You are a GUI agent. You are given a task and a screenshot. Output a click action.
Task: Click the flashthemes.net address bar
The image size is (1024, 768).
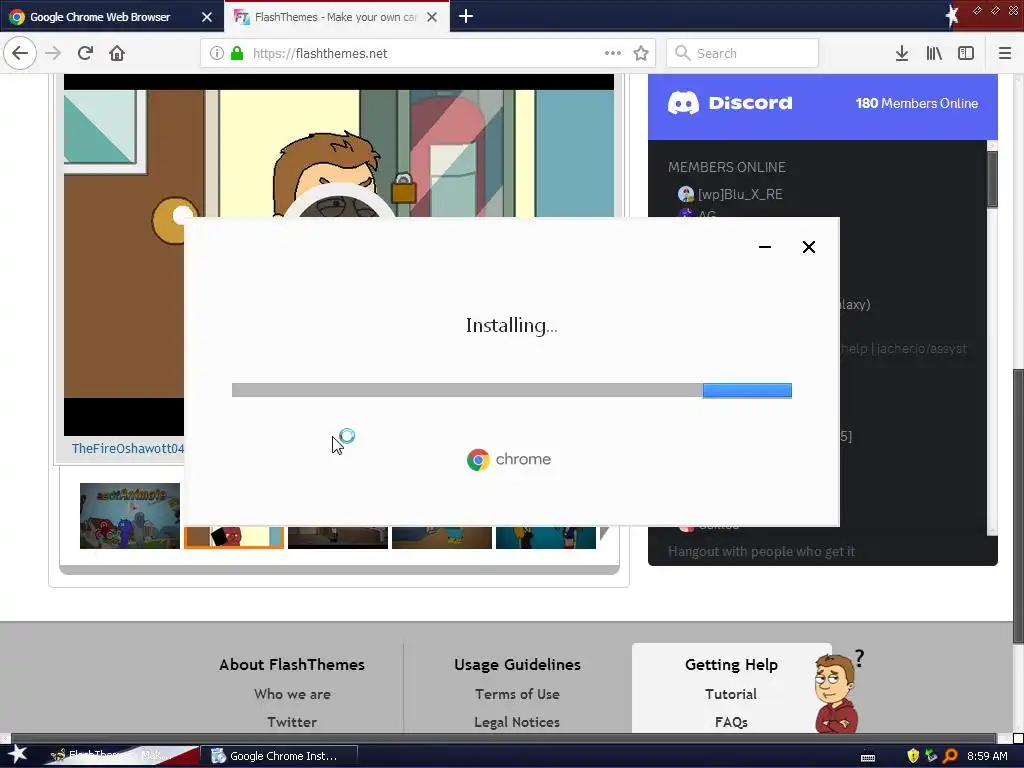pyautogui.click(x=428, y=53)
